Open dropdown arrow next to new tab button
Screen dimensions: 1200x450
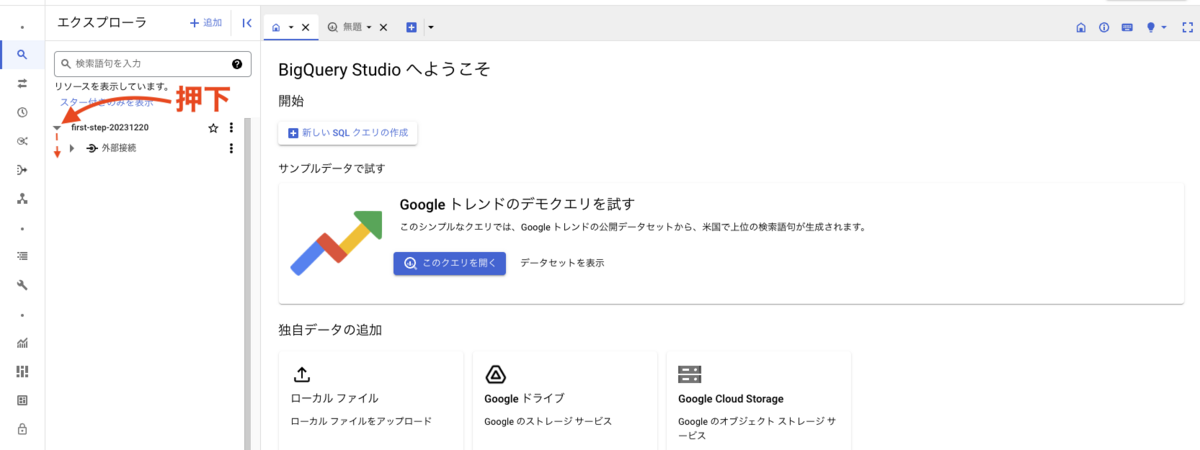coord(430,27)
